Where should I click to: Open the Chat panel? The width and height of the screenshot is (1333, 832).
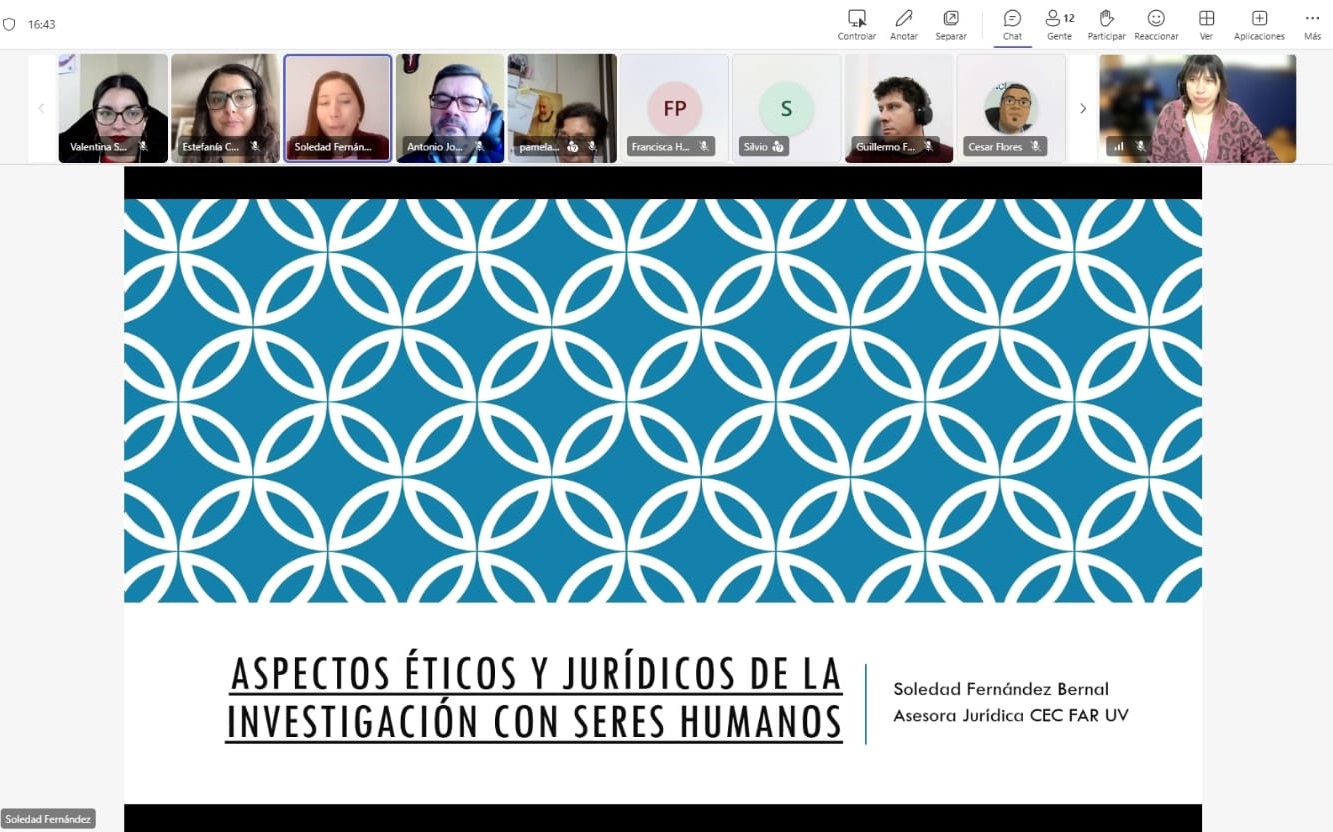pyautogui.click(x=1012, y=25)
